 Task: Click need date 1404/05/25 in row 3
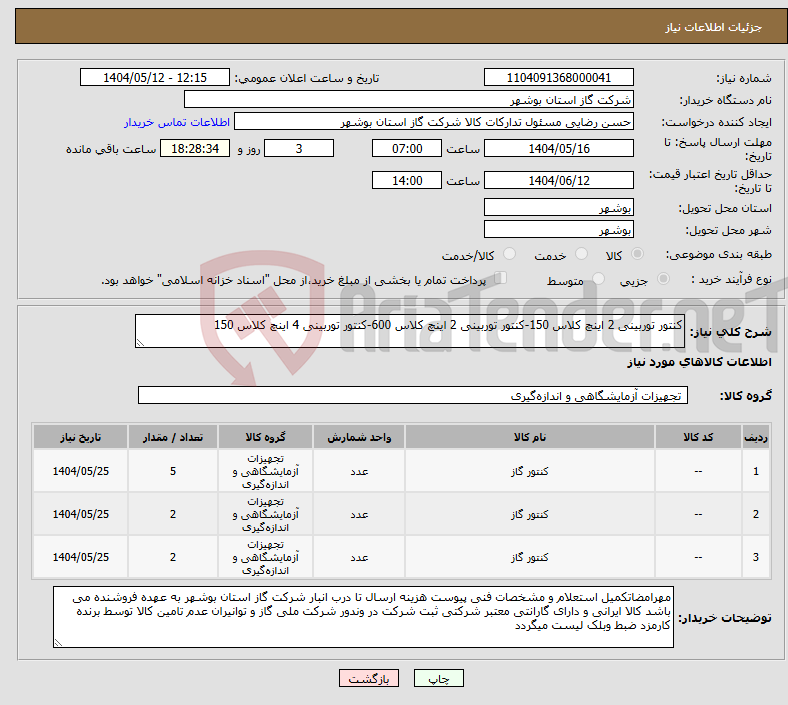pos(80,557)
